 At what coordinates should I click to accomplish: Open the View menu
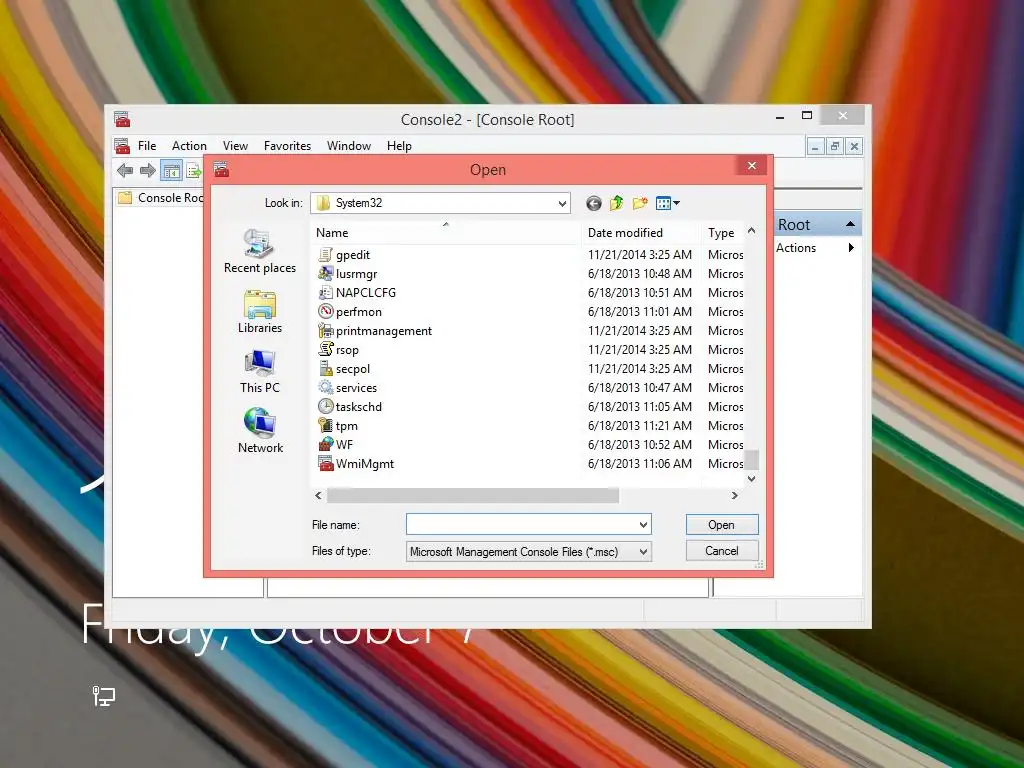click(x=235, y=146)
